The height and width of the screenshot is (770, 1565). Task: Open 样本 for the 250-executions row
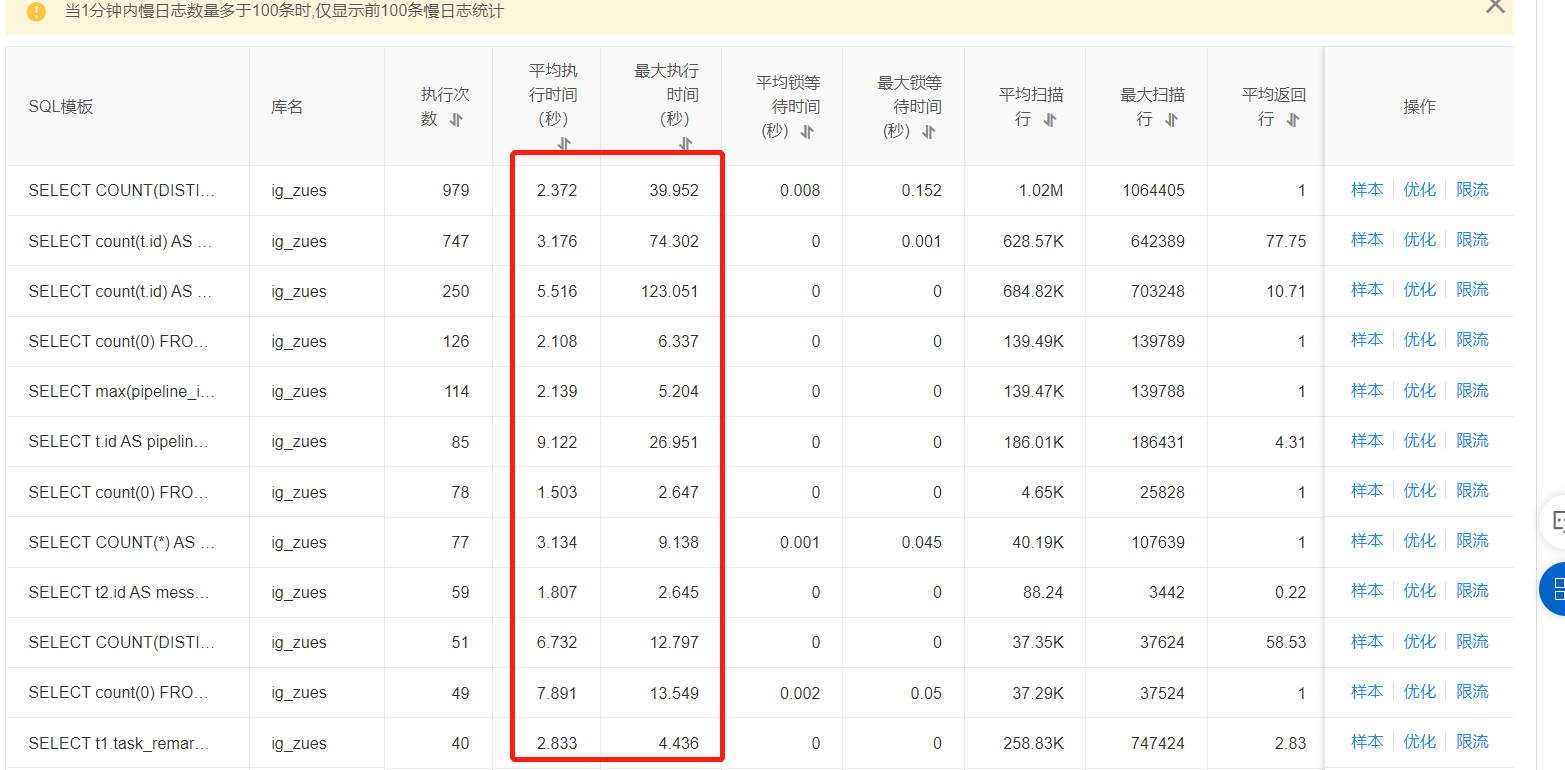click(1367, 290)
